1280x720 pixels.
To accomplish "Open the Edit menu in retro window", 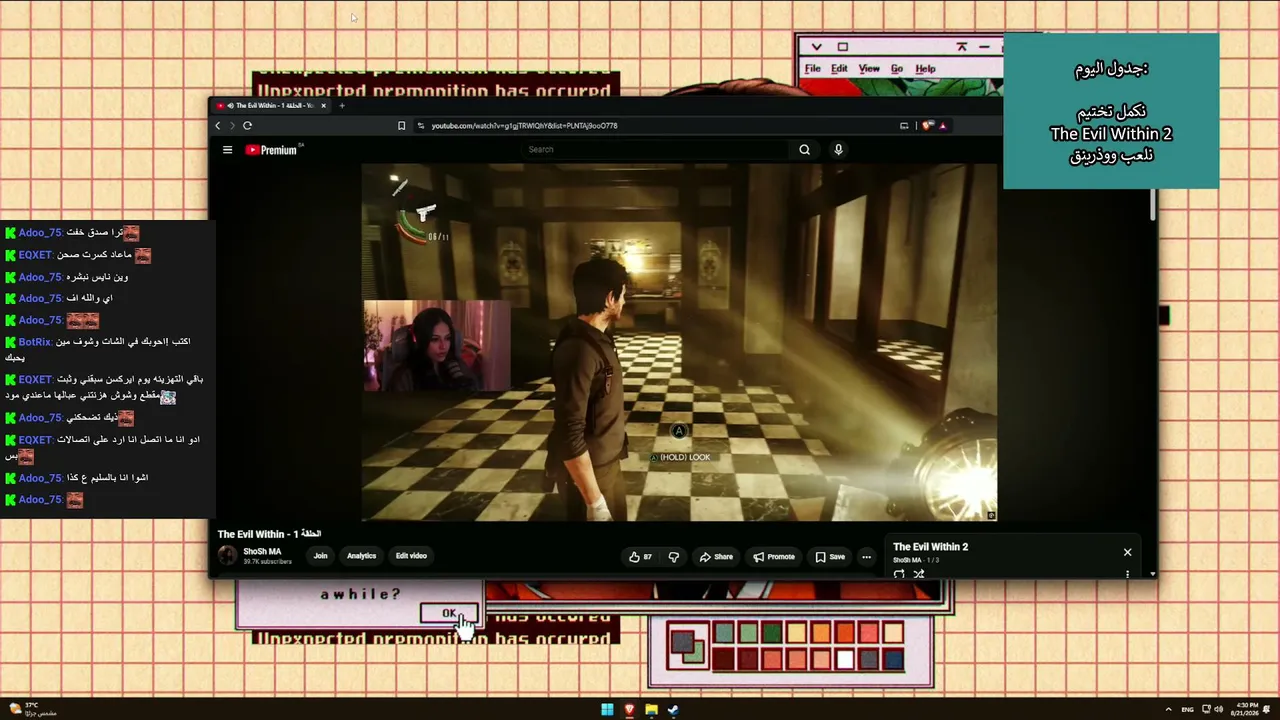I will click(x=839, y=69).
